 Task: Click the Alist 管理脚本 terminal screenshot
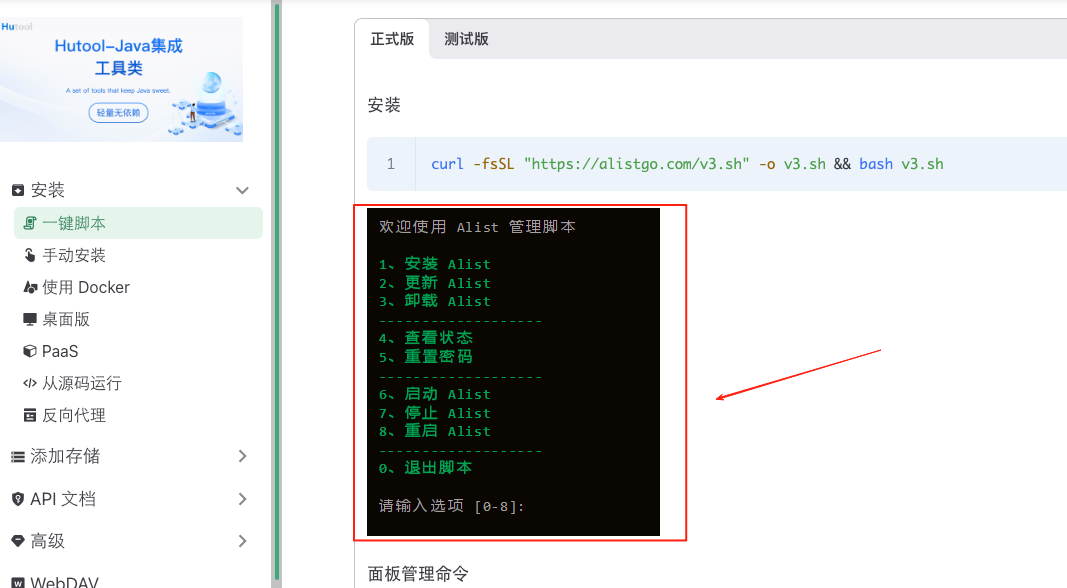pos(513,372)
